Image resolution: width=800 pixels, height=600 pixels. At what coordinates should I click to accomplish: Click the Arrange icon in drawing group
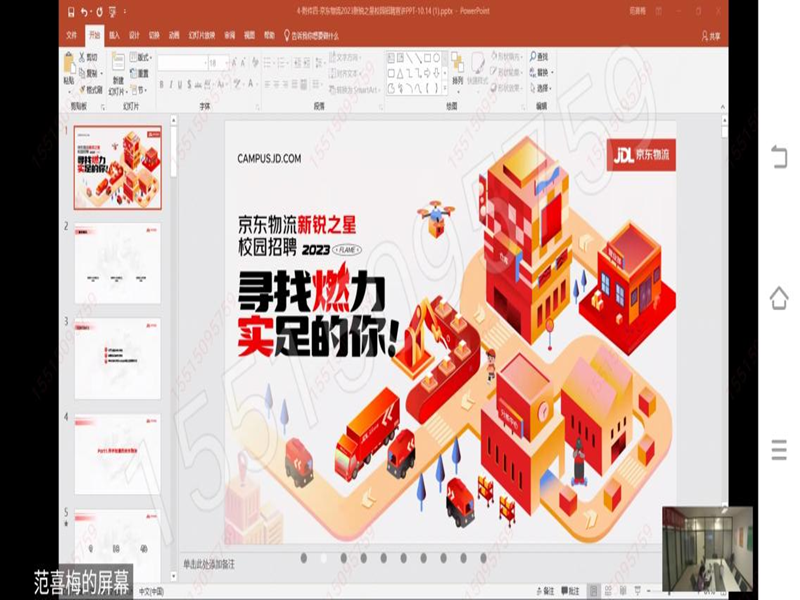[457, 64]
